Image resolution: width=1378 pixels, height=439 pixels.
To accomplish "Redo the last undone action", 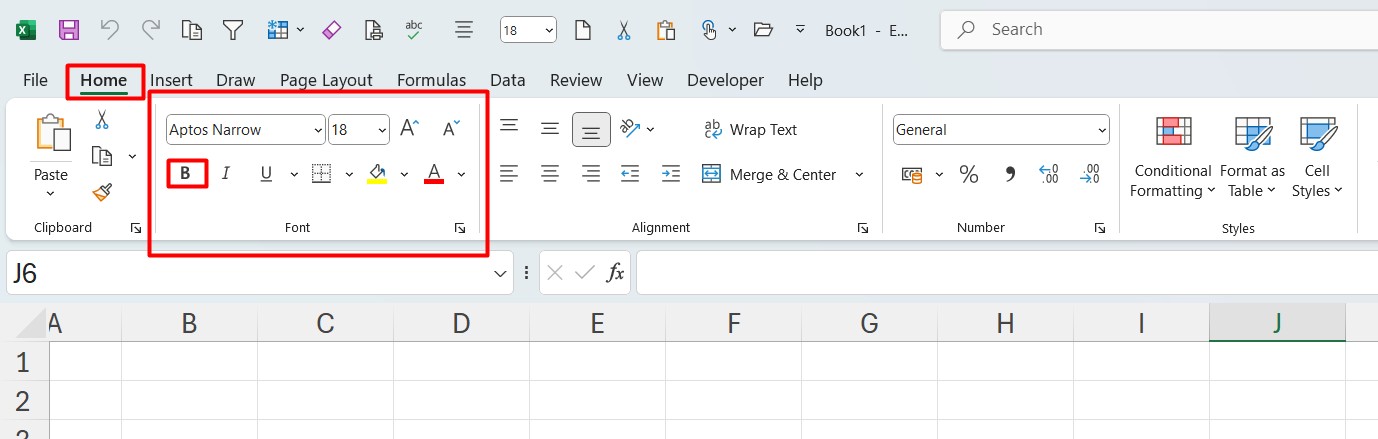I will [x=151, y=30].
